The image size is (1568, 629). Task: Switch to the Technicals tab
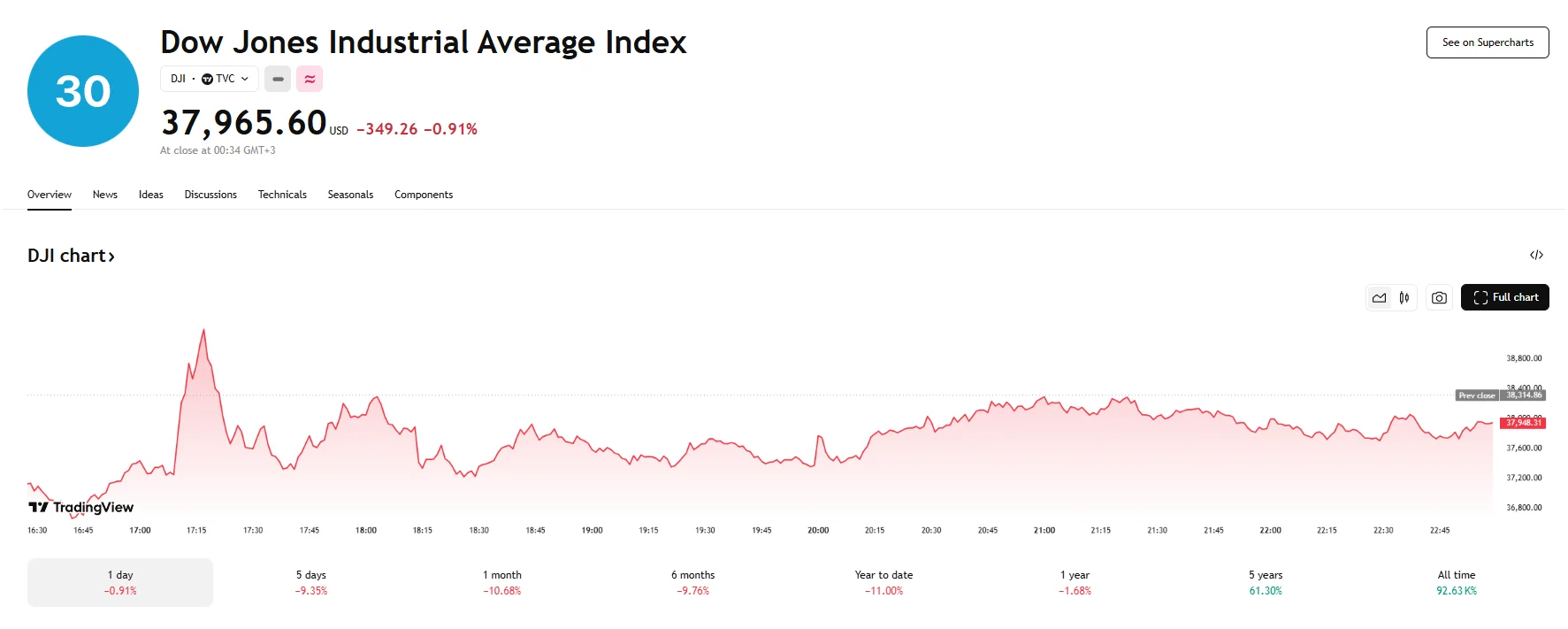pyautogui.click(x=282, y=194)
